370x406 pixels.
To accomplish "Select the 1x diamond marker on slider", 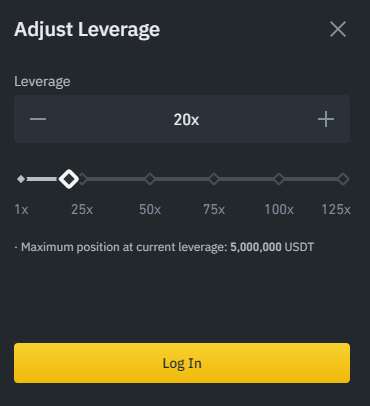I will [21, 179].
